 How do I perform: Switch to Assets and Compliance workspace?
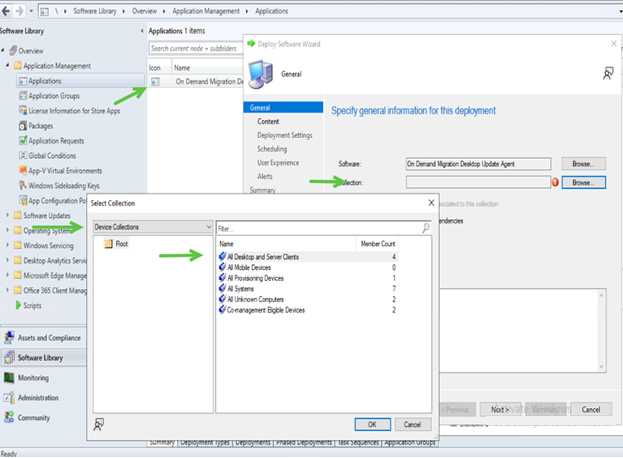click(43, 338)
